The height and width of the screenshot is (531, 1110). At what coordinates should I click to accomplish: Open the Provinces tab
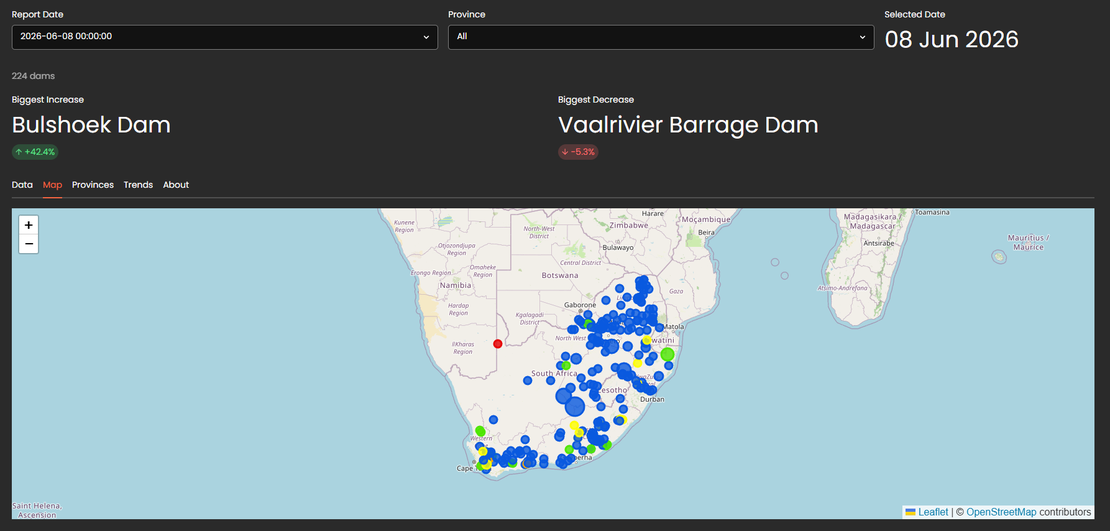[93, 185]
